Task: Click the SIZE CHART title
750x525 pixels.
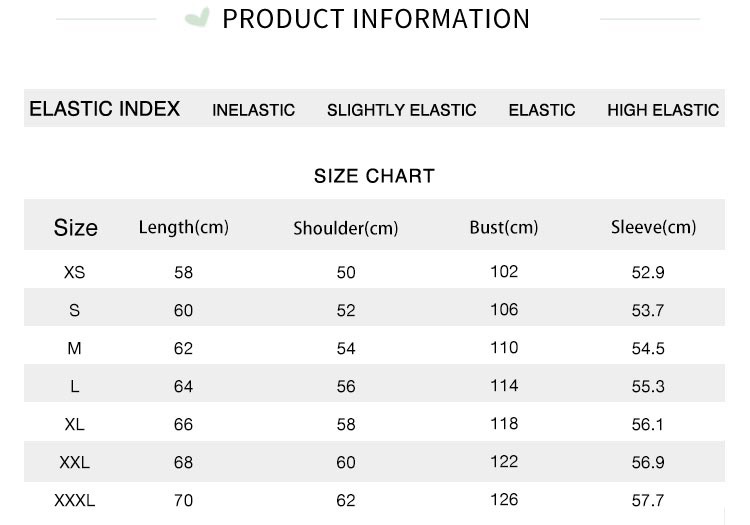Action: coord(374,176)
